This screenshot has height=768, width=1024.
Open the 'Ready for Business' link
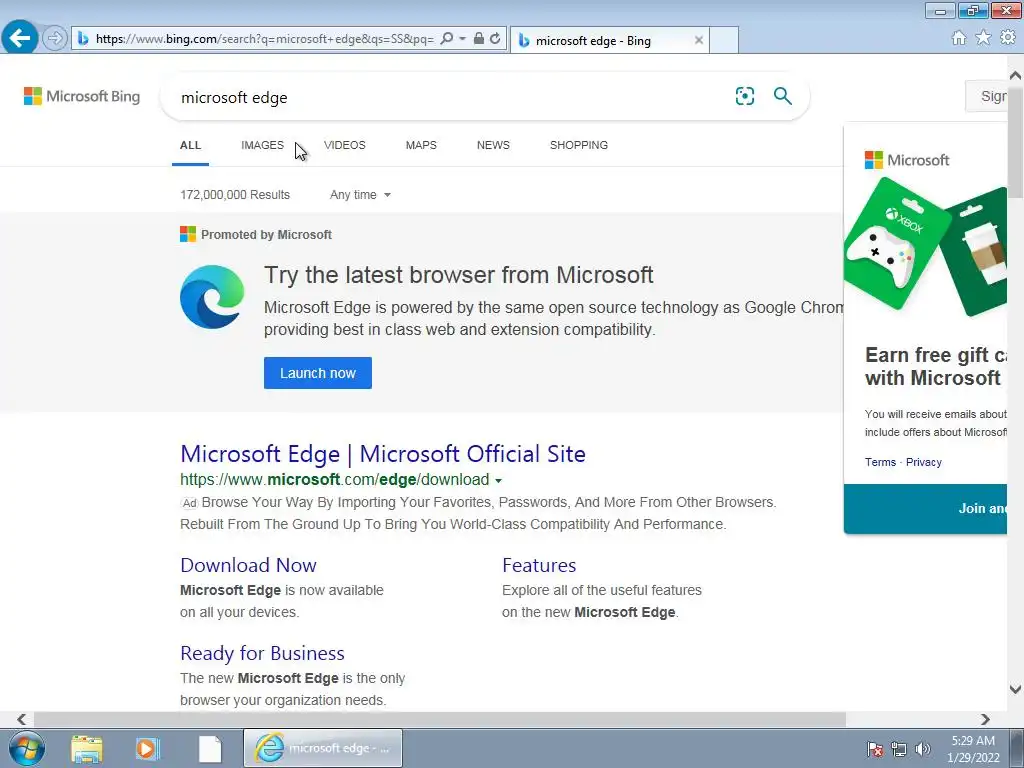coord(263,653)
